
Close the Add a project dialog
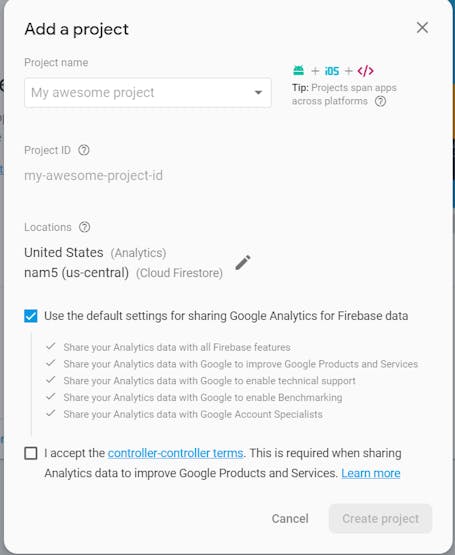click(x=422, y=28)
